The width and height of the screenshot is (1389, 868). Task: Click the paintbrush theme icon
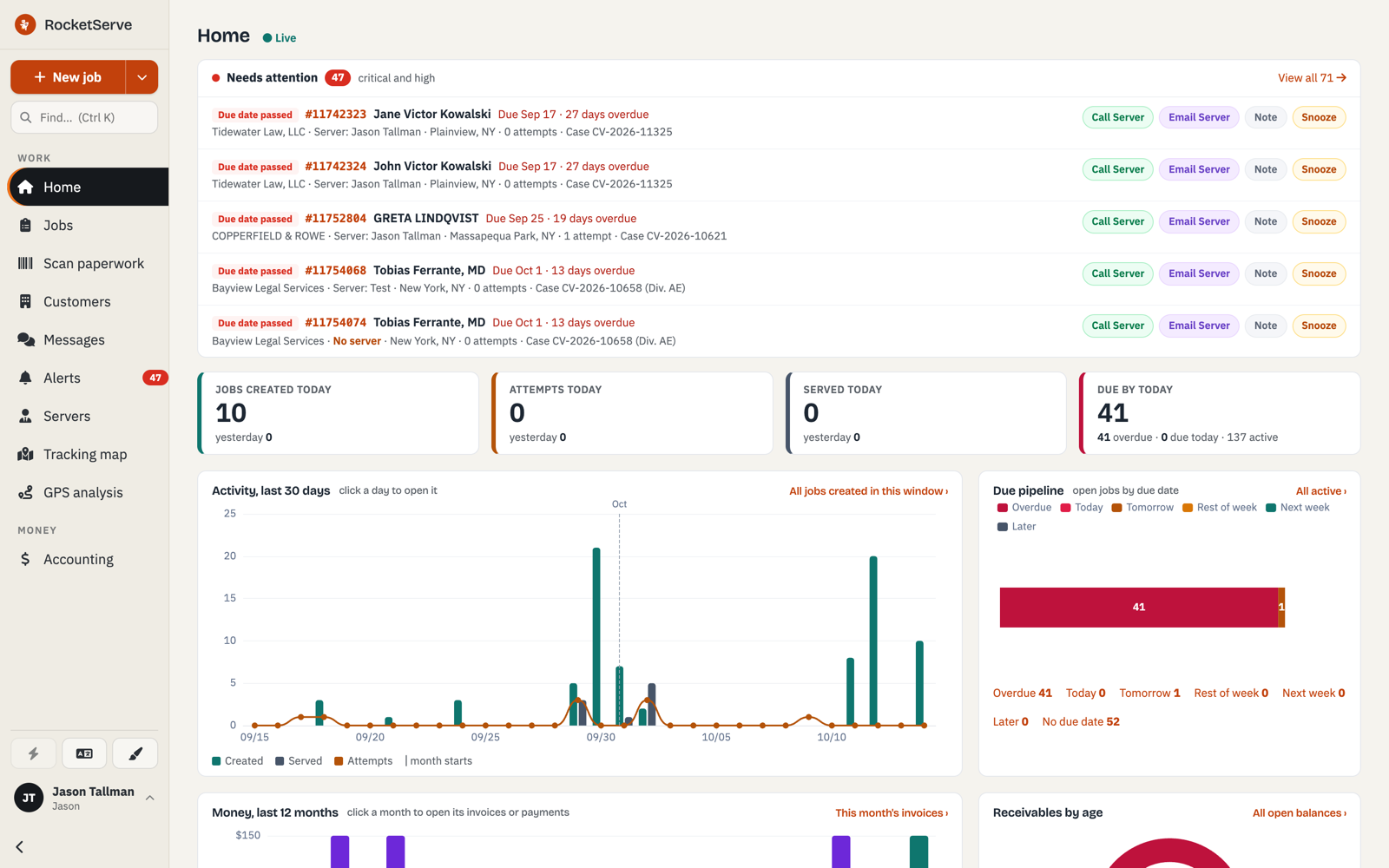click(x=135, y=753)
